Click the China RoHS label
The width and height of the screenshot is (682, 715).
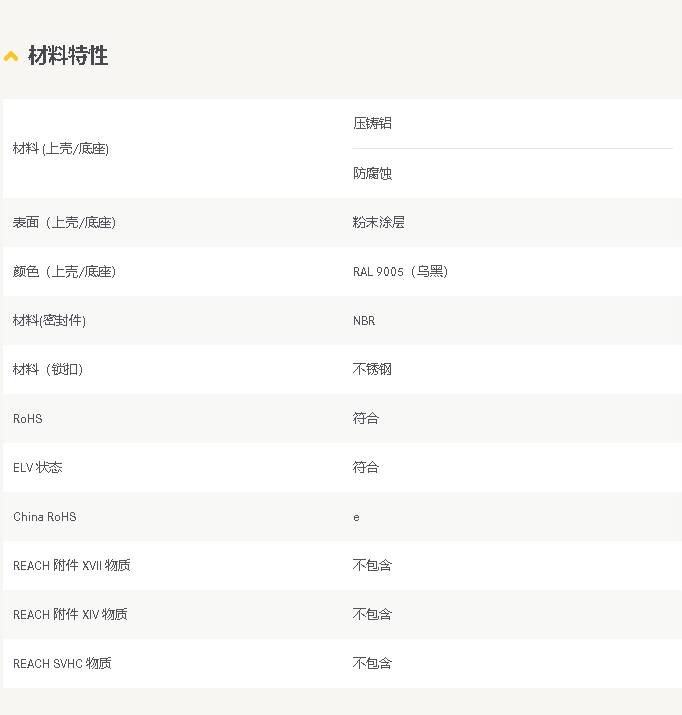pyautogui.click(x=45, y=517)
